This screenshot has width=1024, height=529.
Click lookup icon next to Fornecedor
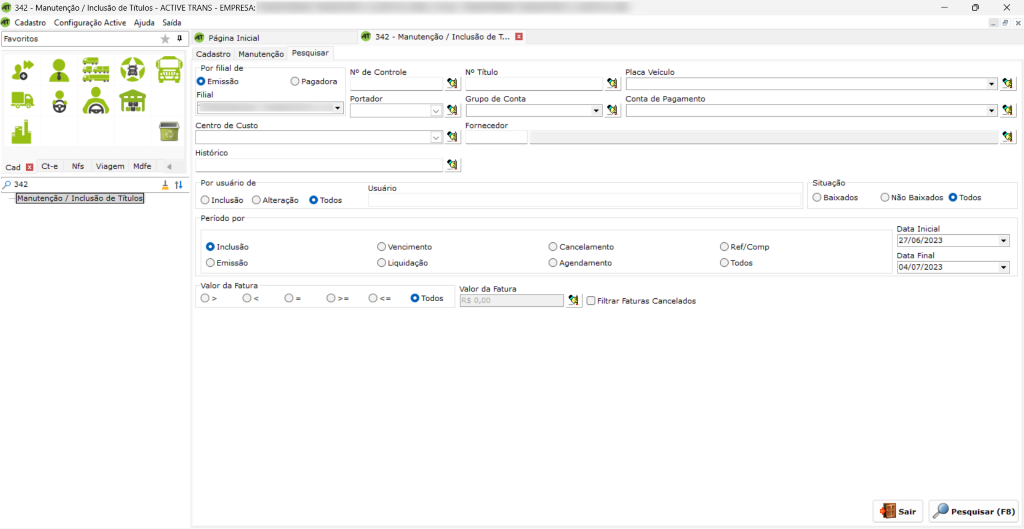point(1009,137)
